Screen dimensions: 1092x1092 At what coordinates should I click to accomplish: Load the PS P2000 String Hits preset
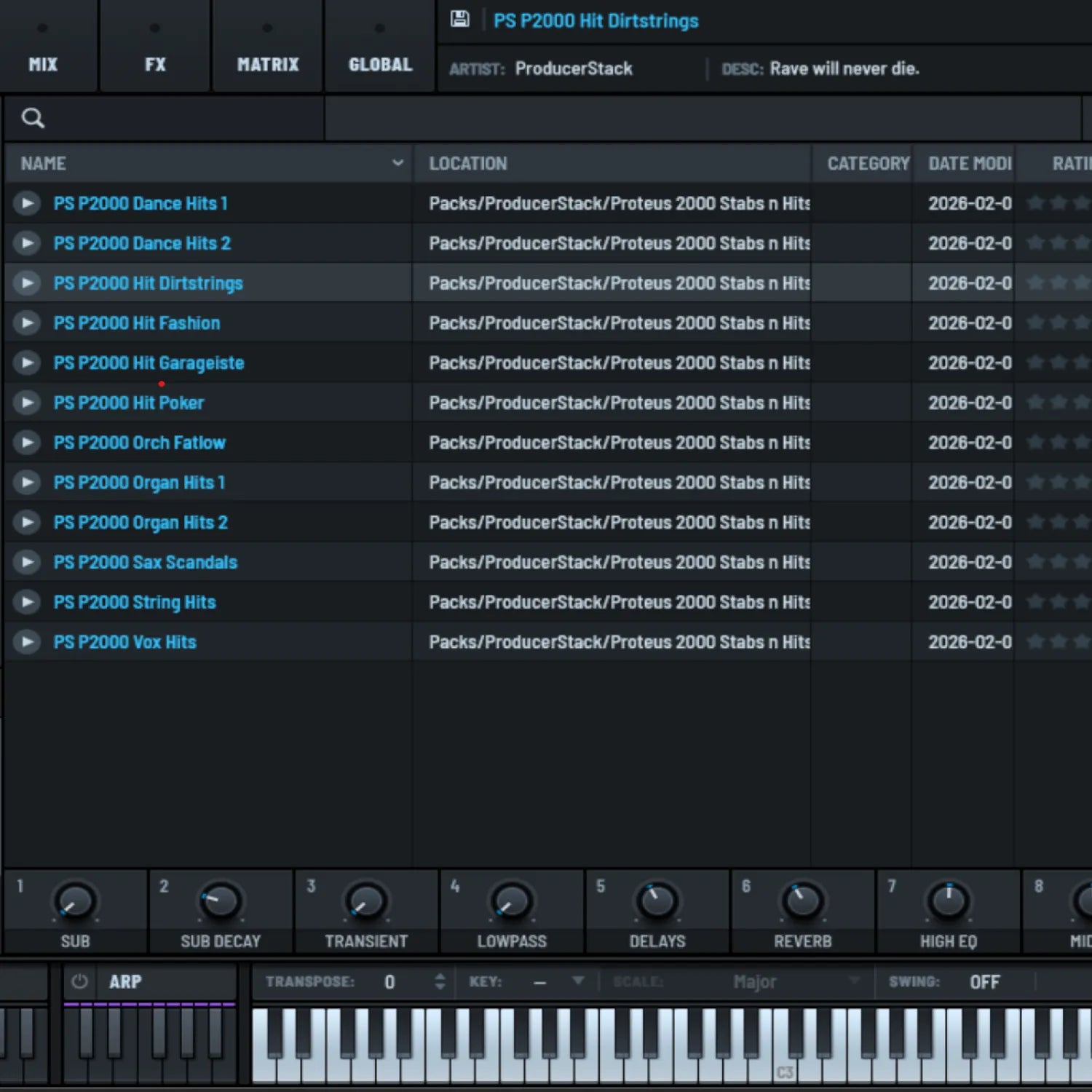(135, 602)
